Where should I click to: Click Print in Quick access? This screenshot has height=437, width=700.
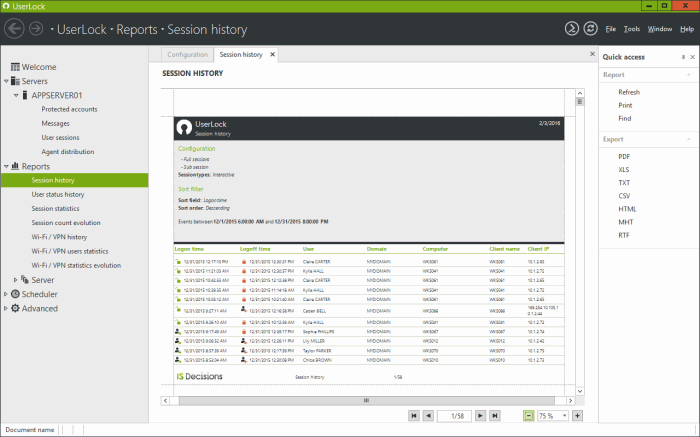pyautogui.click(x=625, y=105)
